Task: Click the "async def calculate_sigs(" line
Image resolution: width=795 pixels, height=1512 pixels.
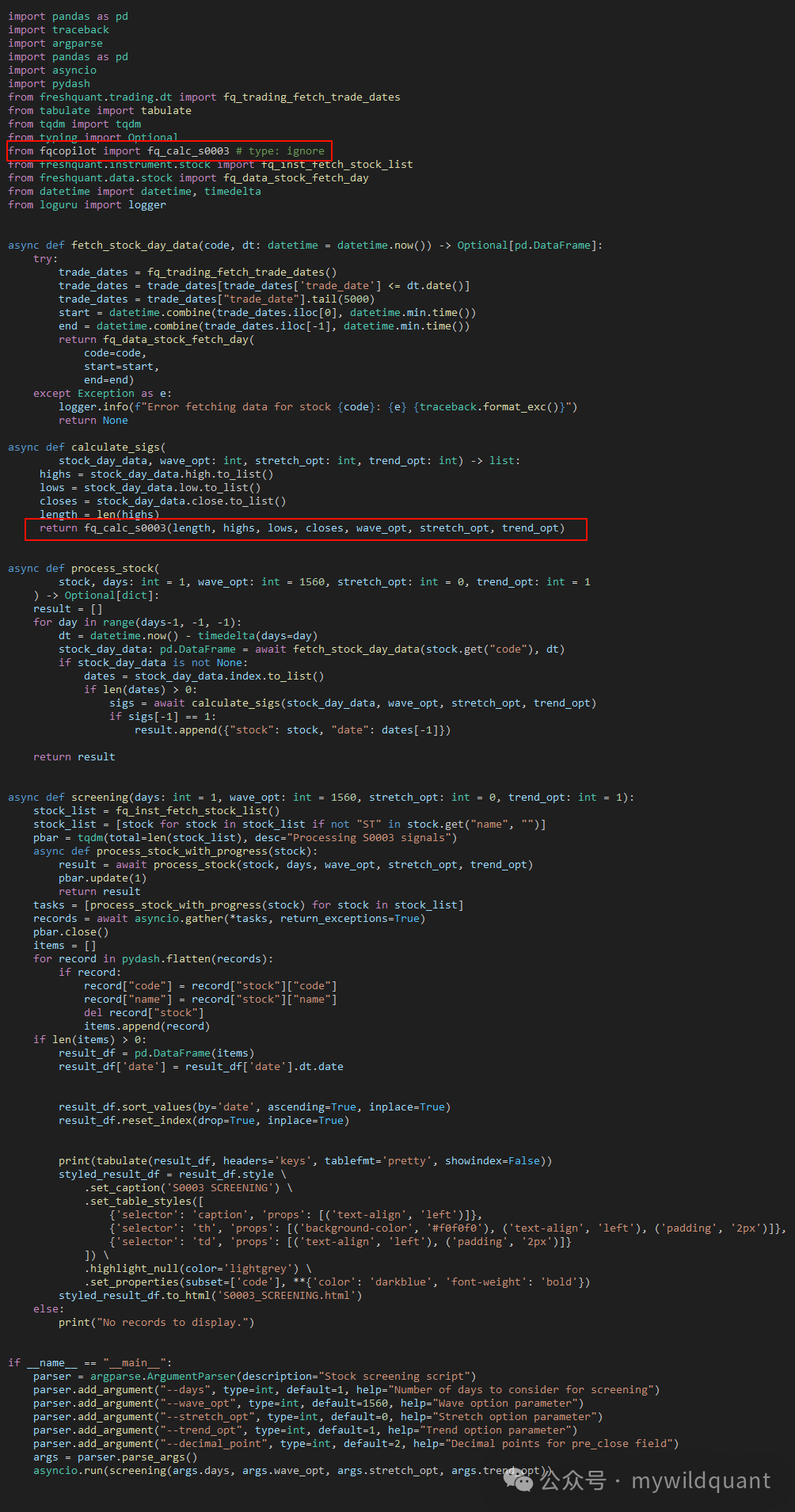Action: coord(87,448)
